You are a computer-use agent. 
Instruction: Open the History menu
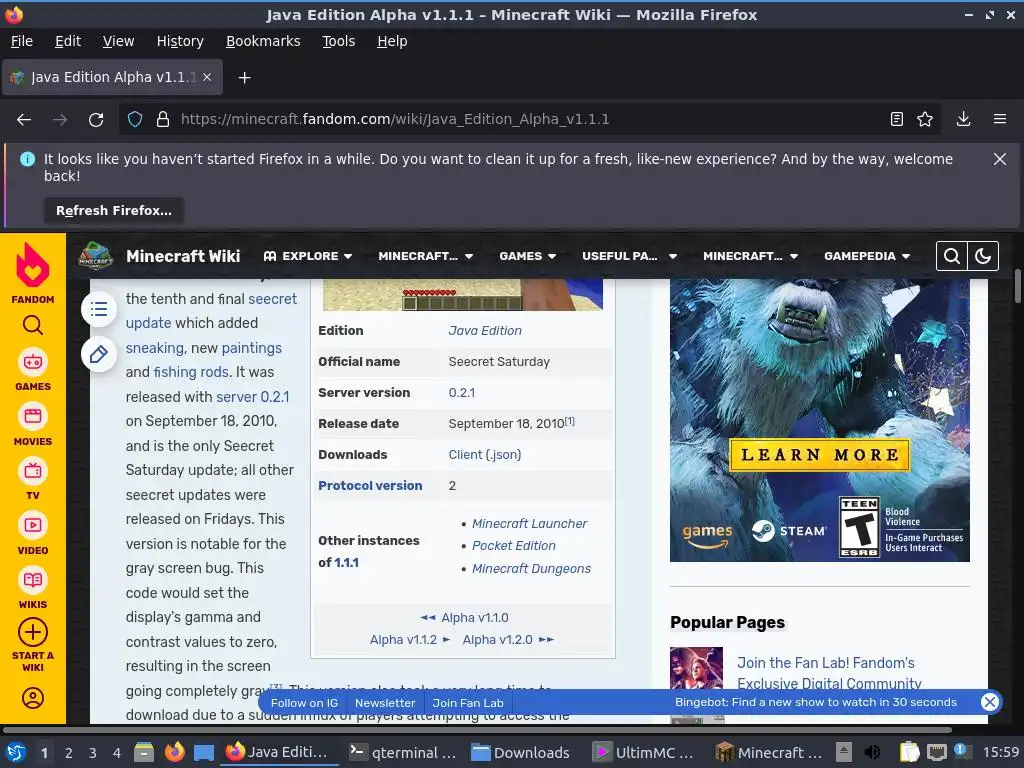(x=180, y=41)
